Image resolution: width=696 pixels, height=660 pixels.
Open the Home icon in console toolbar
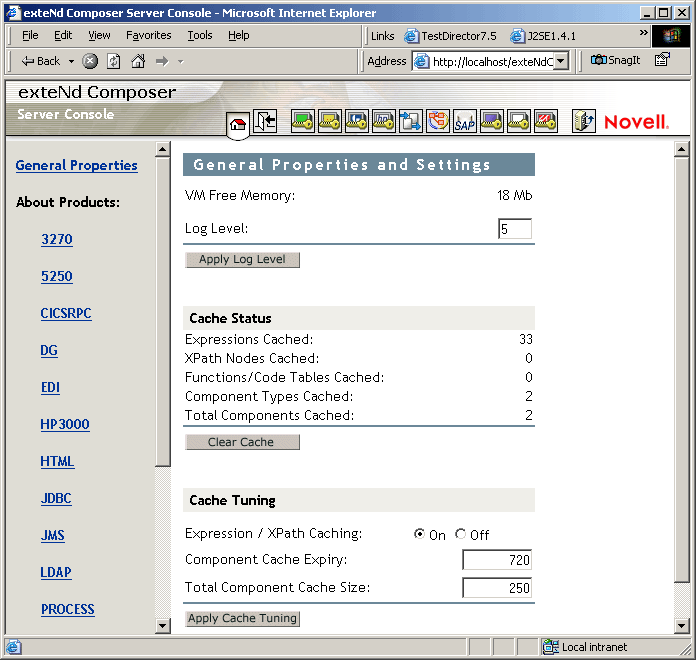(238, 124)
